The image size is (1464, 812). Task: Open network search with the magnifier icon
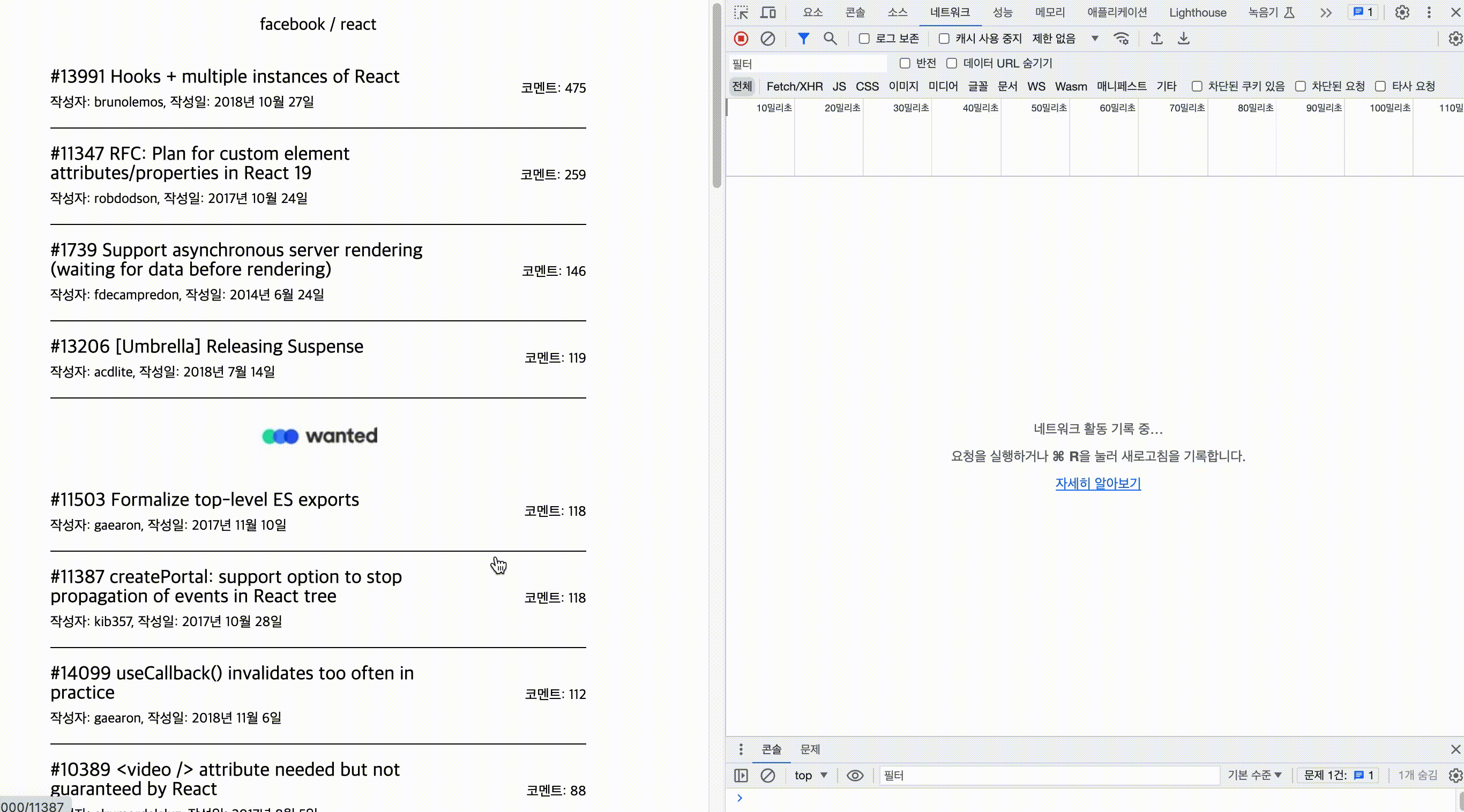[830, 39]
